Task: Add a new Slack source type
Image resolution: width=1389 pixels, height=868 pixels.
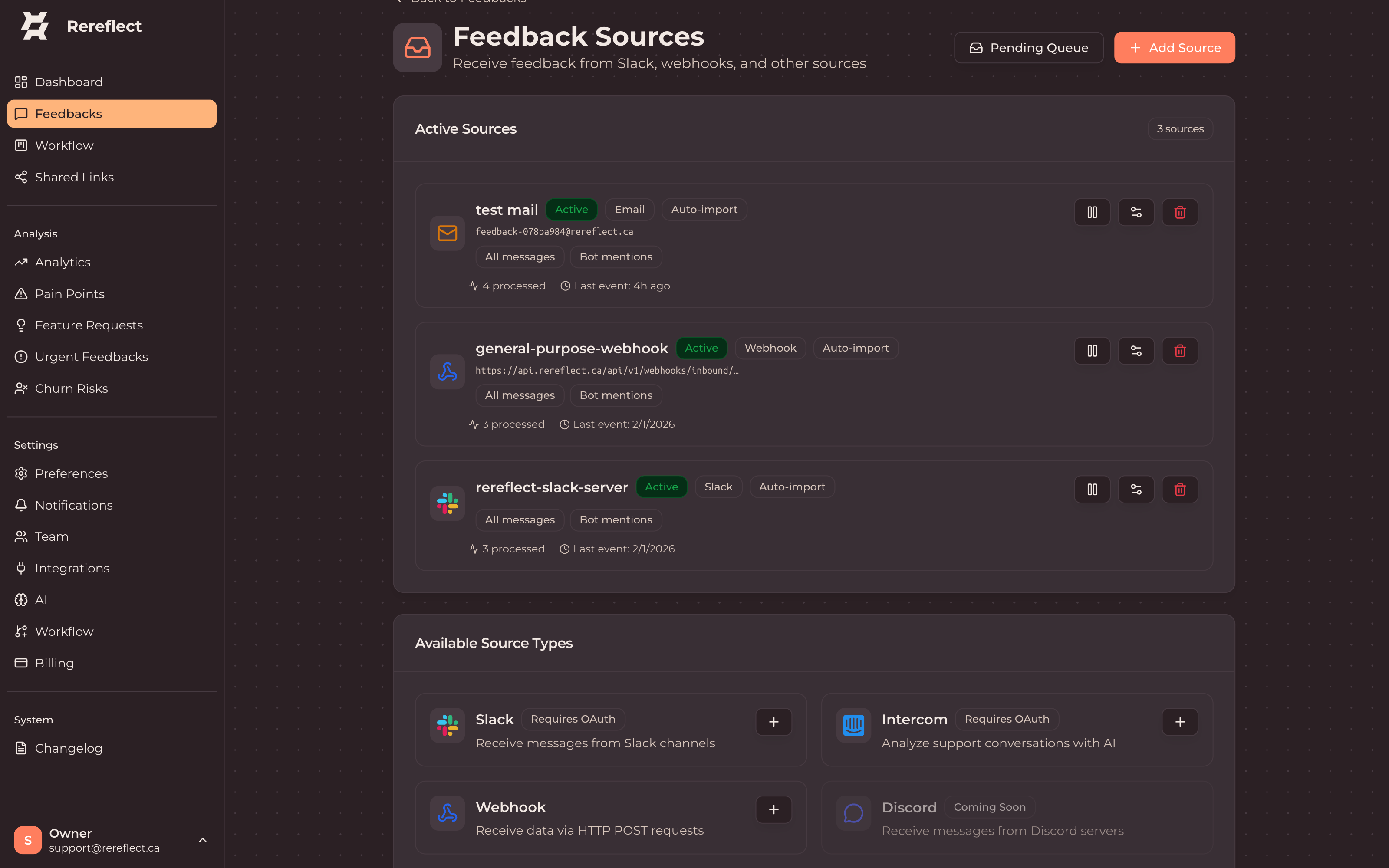Action: [x=773, y=722]
